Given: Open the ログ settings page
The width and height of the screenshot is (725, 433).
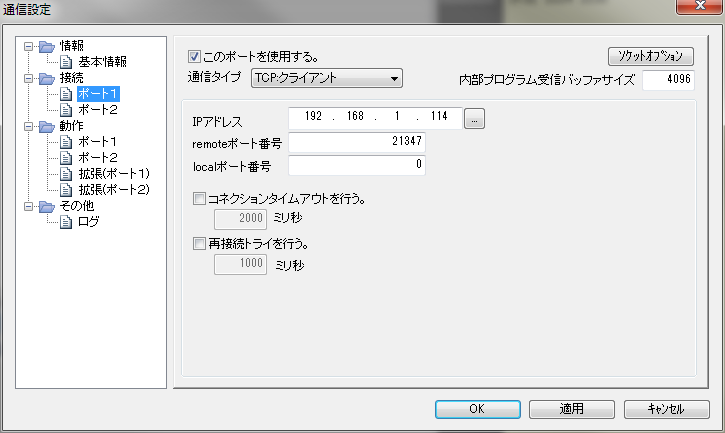Looking at the screenshot, I should [x=88, y=222].
